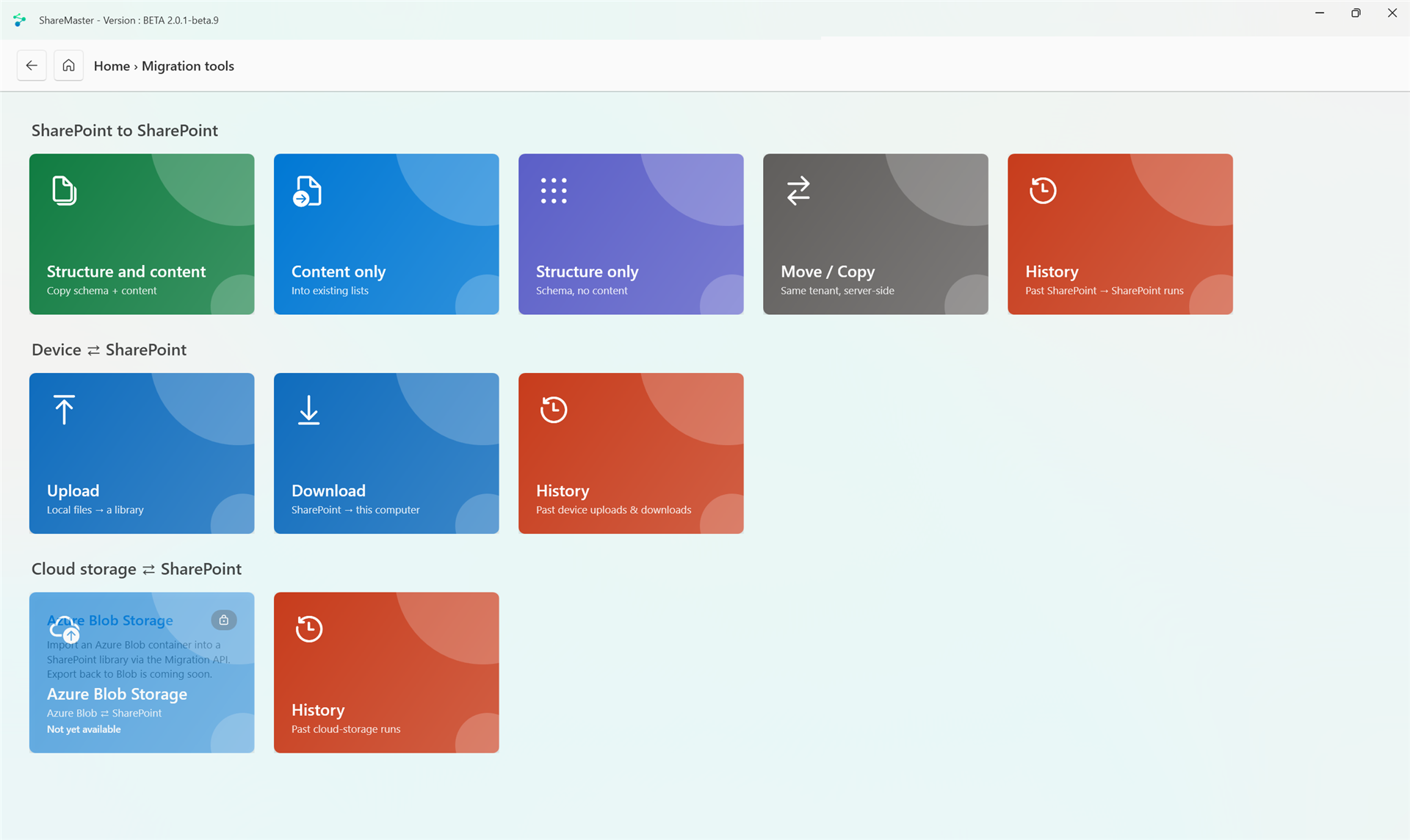
Task: Click the clock icon on device History tile
Action: (x=554, y=410)
